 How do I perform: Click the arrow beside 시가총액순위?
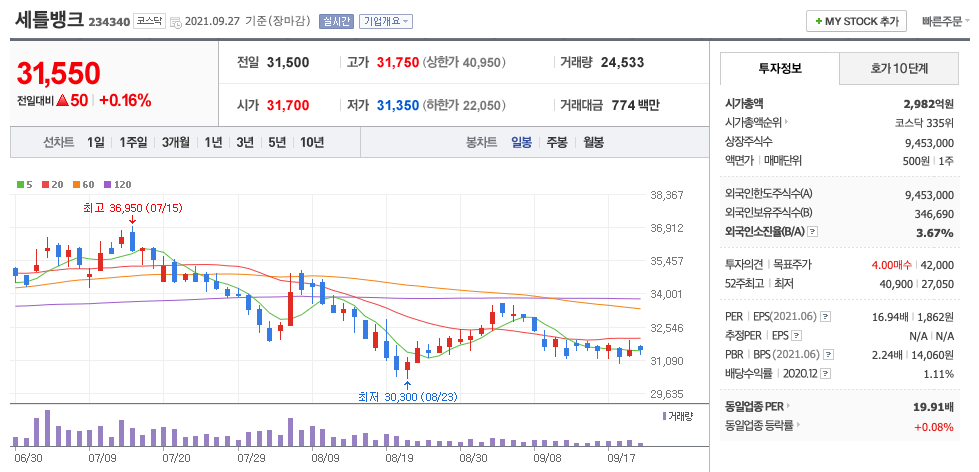(x=787, y=122)
